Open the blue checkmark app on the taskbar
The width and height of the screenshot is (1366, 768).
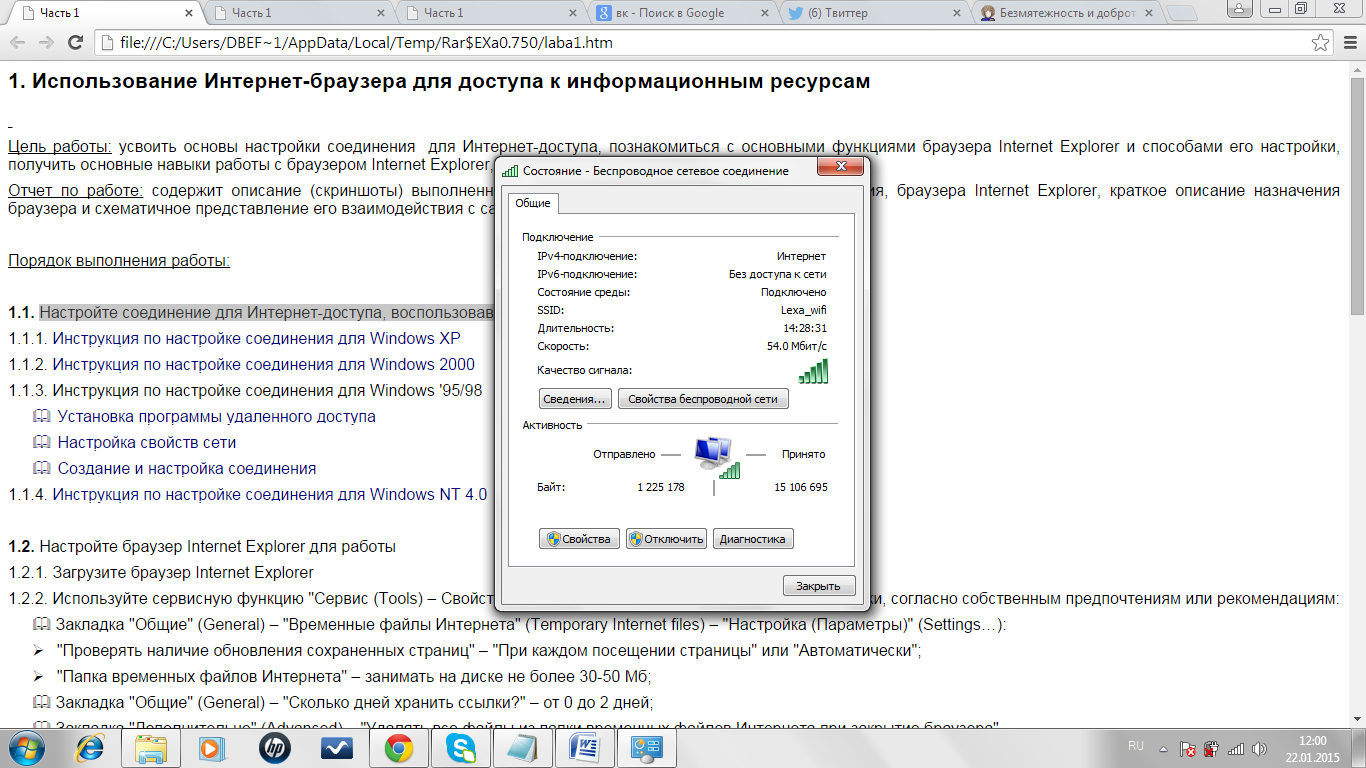click(x=335, y=748)
